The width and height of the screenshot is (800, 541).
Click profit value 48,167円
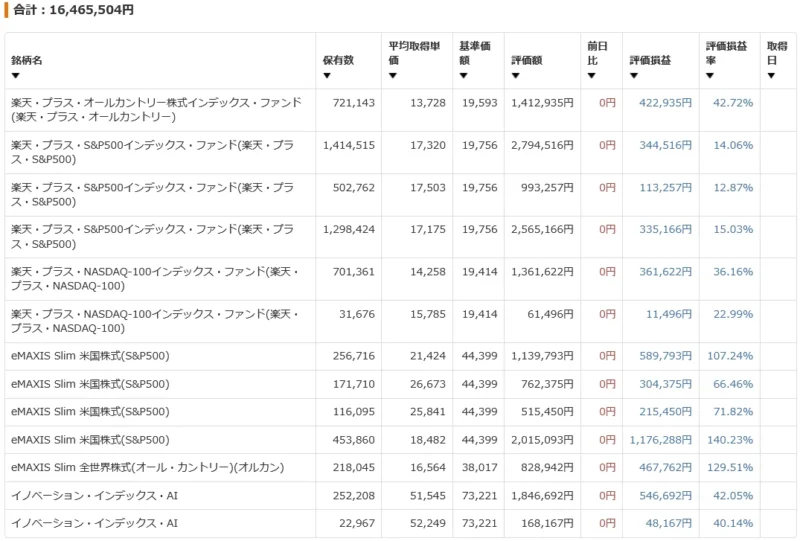click(x=669, y=523)
